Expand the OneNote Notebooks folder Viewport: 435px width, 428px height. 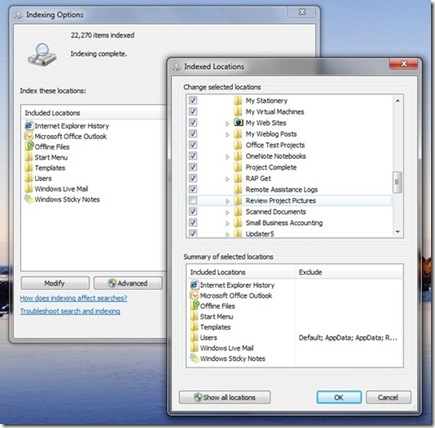coord(227,157)
